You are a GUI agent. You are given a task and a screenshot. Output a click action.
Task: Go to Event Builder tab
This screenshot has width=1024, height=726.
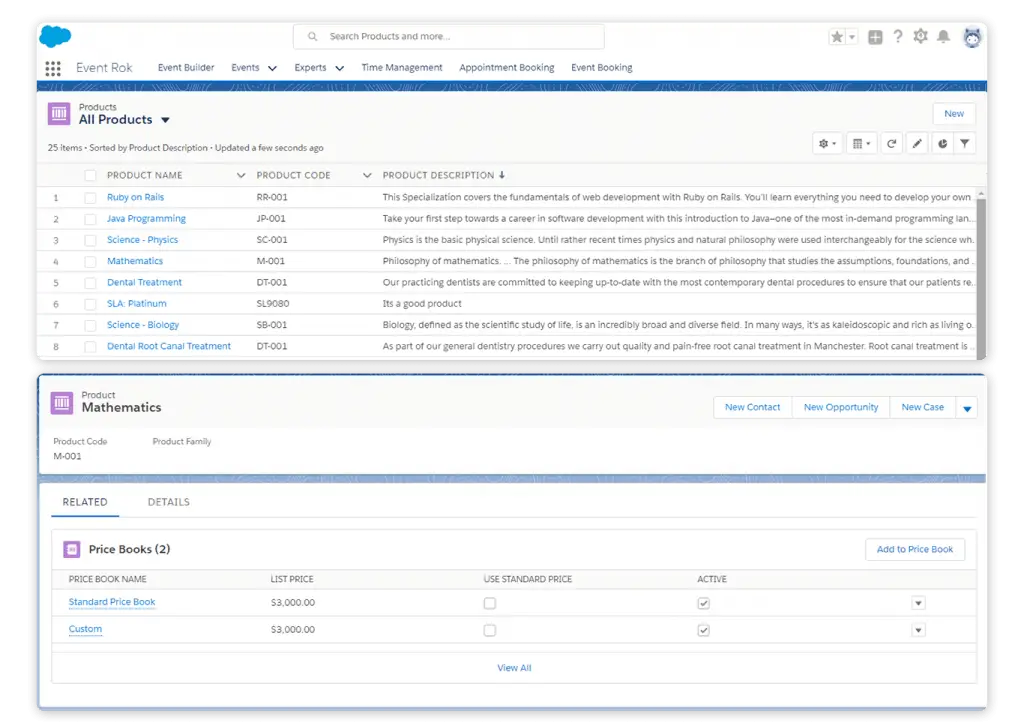pyautogui.click(x=186, y=67)
